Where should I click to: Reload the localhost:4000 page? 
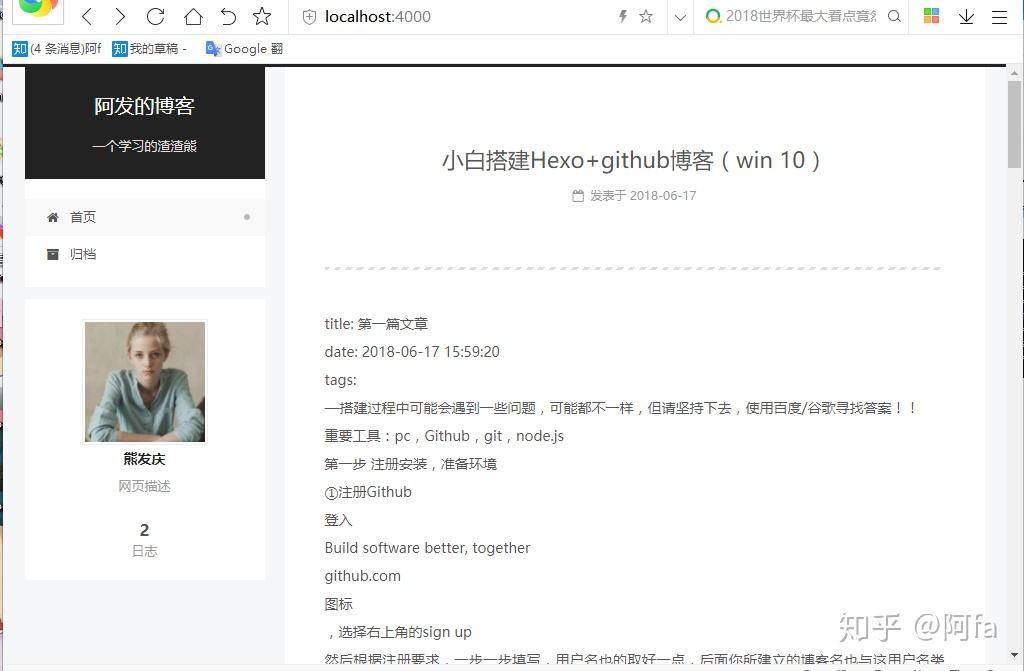coord(153,16)
